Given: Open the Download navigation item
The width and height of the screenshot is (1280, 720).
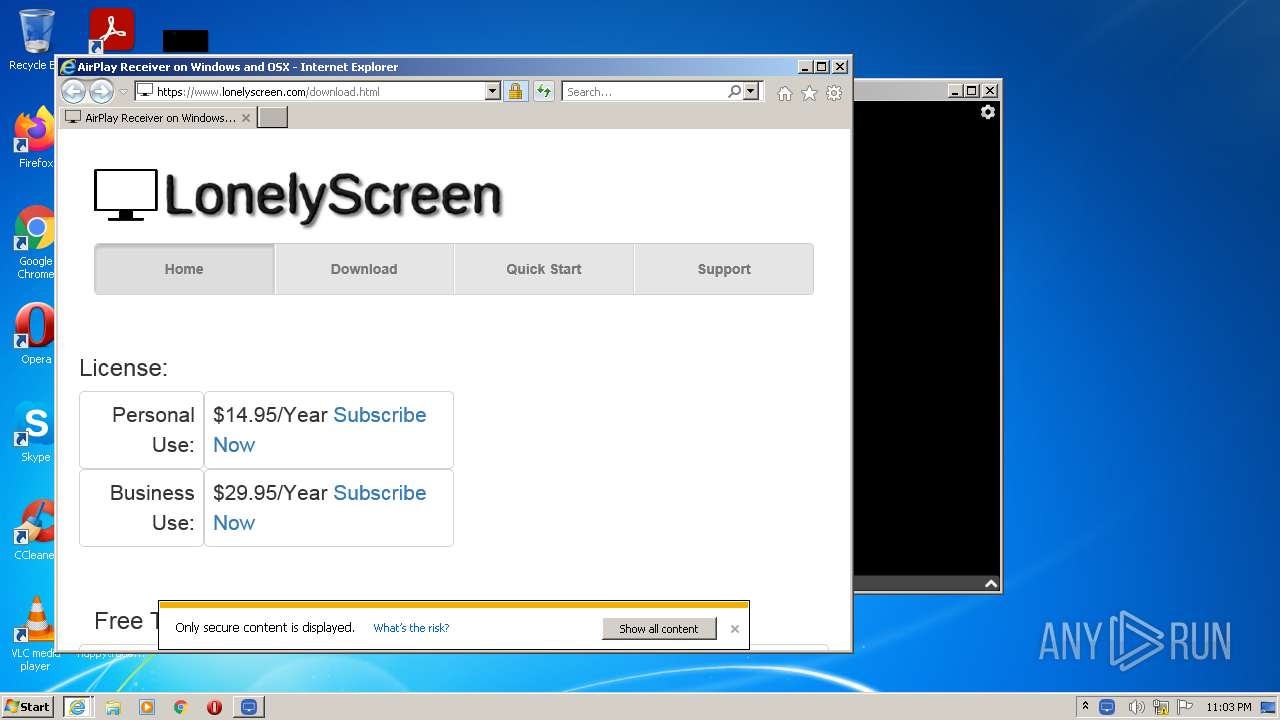Looking at the screenshot, I should [364, 269].
